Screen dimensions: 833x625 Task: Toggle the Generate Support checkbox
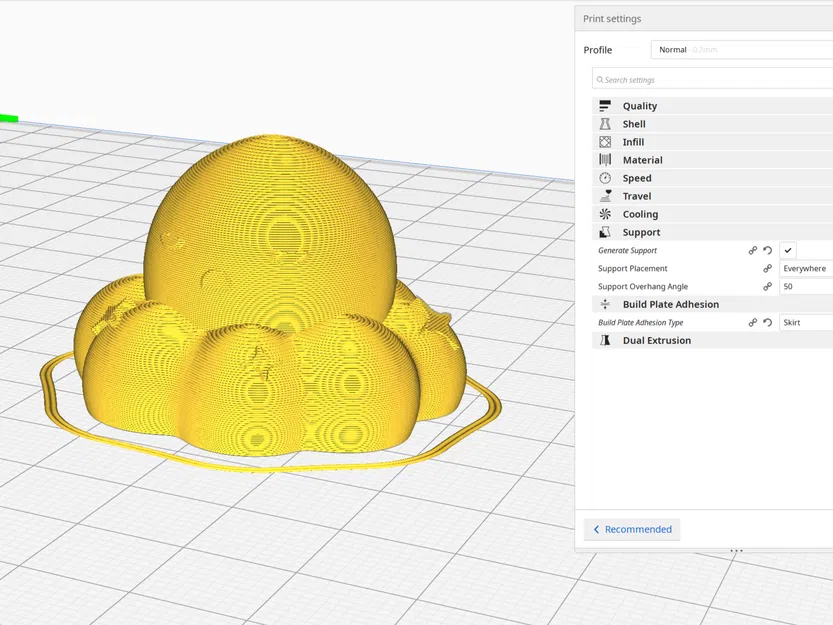click(788, 250)
